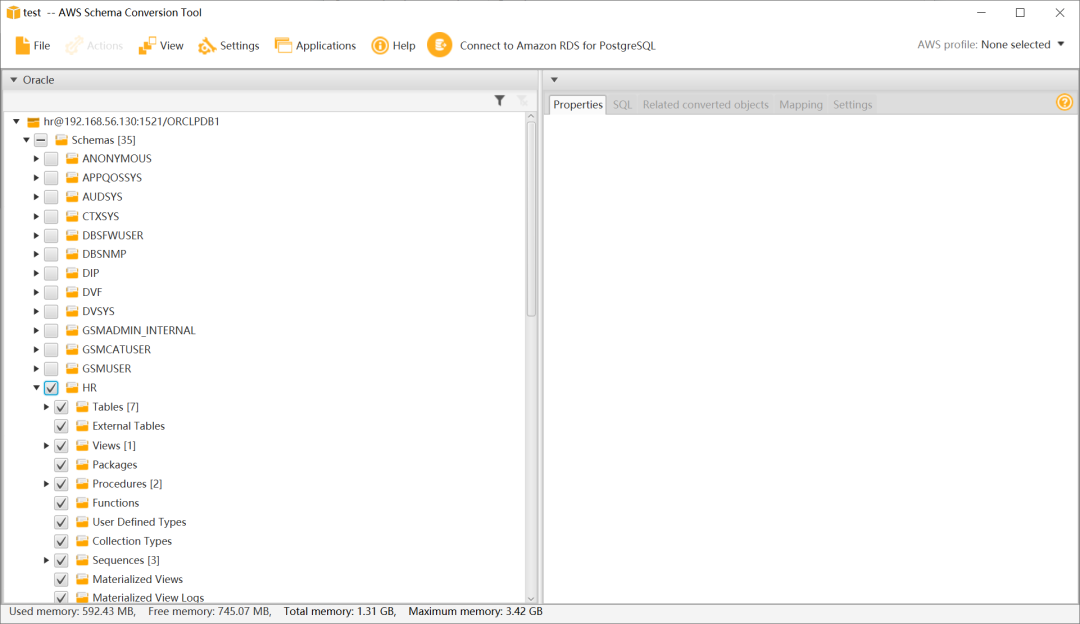Image resolution: width=1080 pixels, height=624 pixels.
Task: Open the Related converted objects tab
Action: 705,105
